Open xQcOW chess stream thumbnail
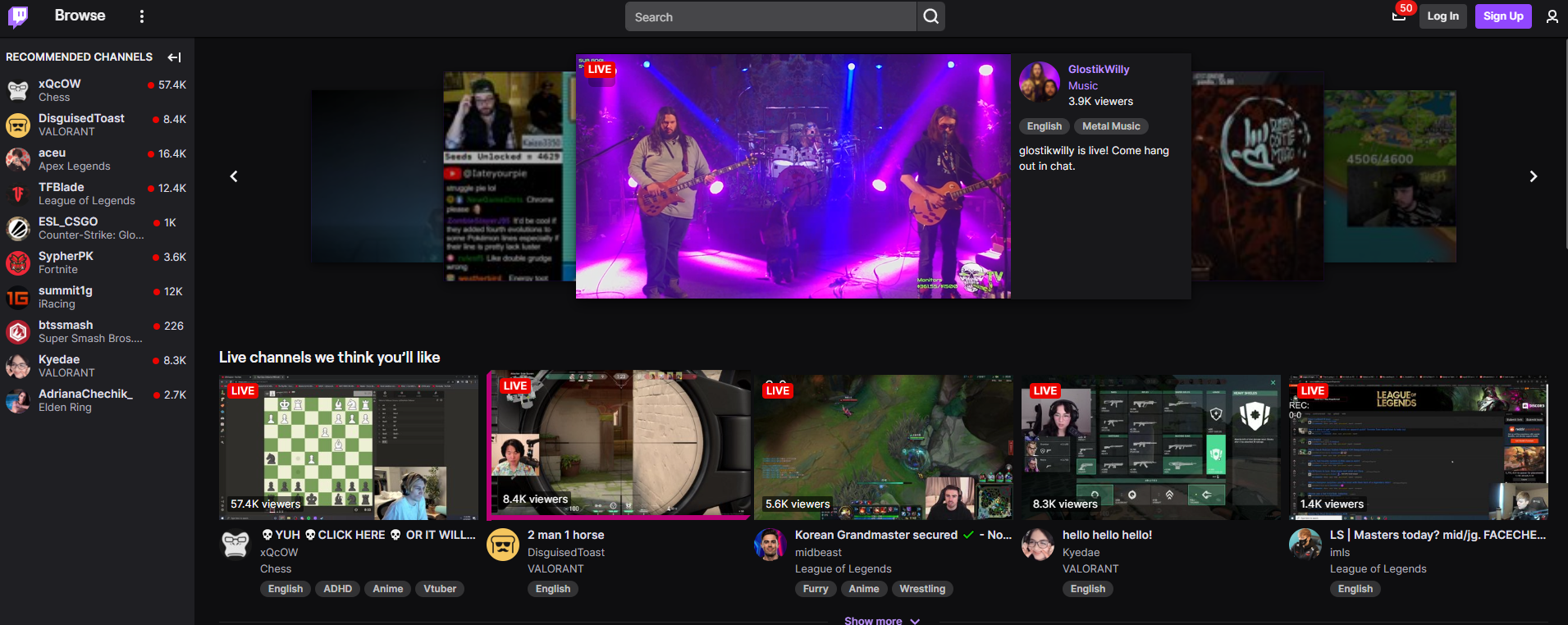This screenshot has height=625, width=1568. tap(349, 448)
